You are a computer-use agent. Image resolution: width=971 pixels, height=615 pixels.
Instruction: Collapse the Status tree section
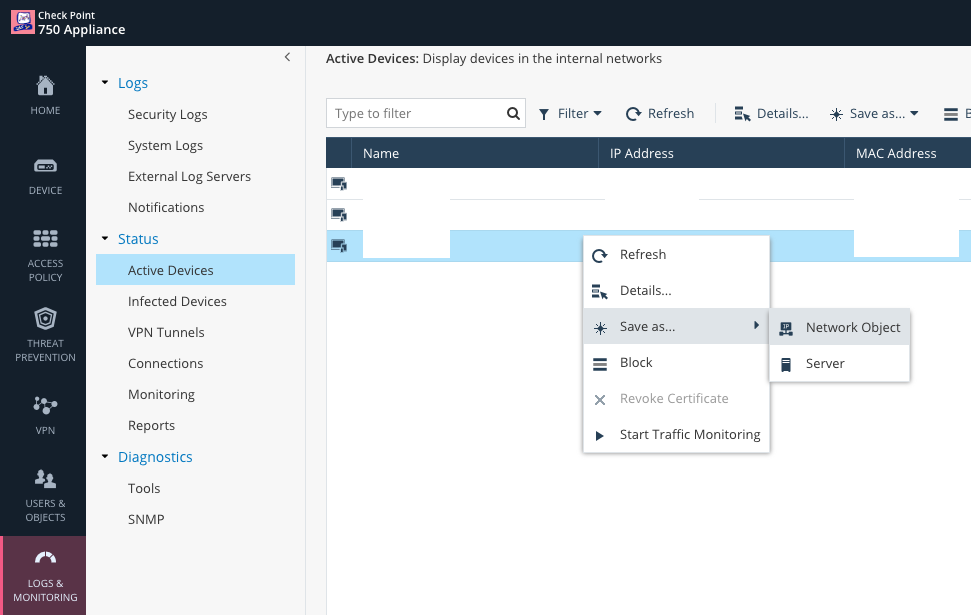(105, 238)
